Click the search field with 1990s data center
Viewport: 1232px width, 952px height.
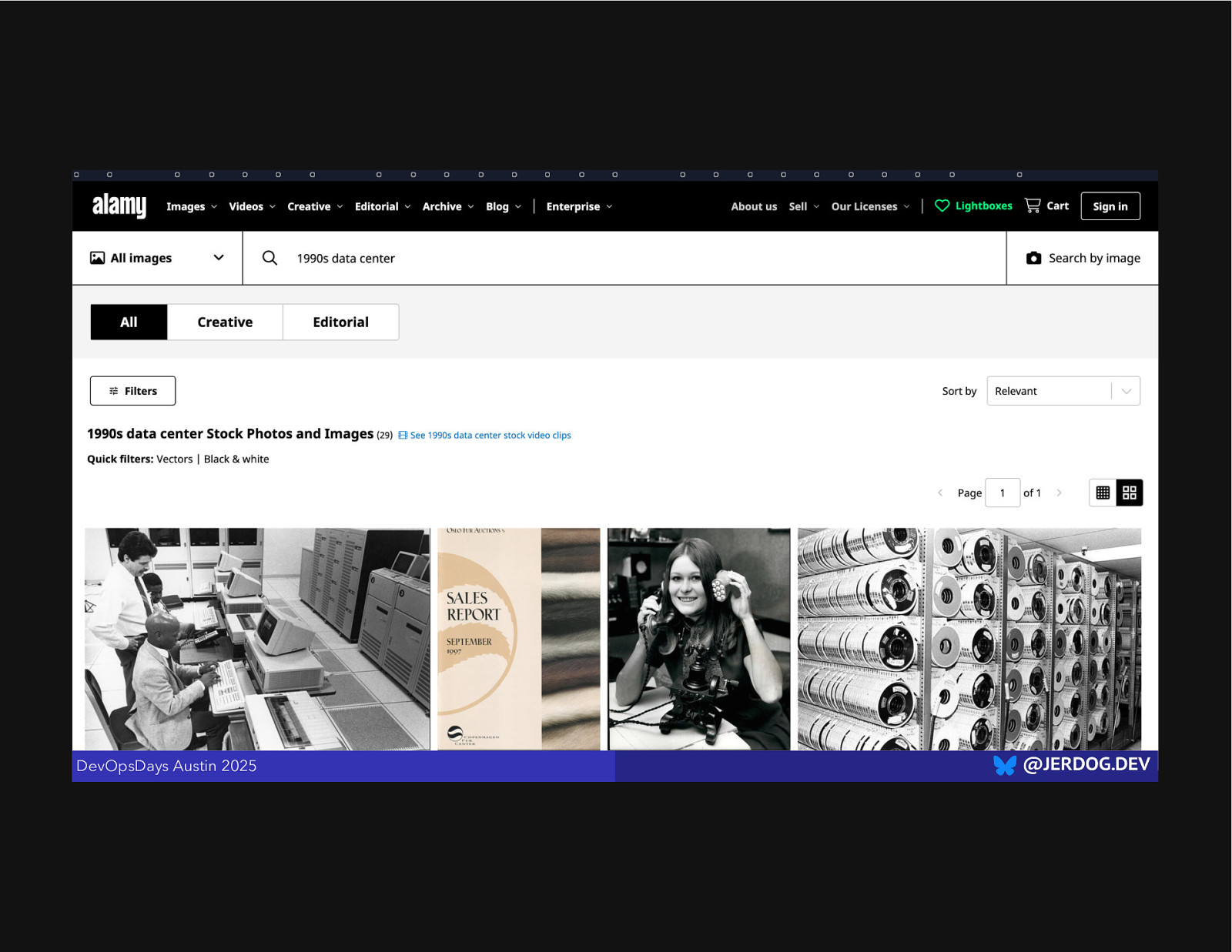[x=624, y=258]
